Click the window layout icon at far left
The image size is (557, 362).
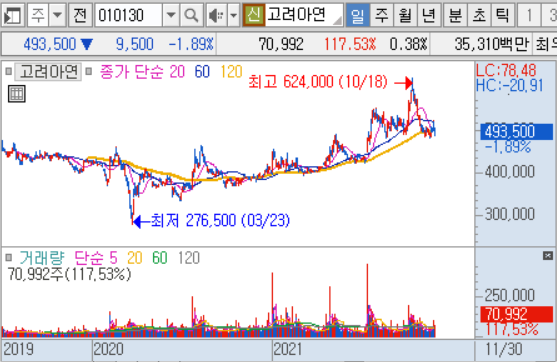click(x=12, y=15)
